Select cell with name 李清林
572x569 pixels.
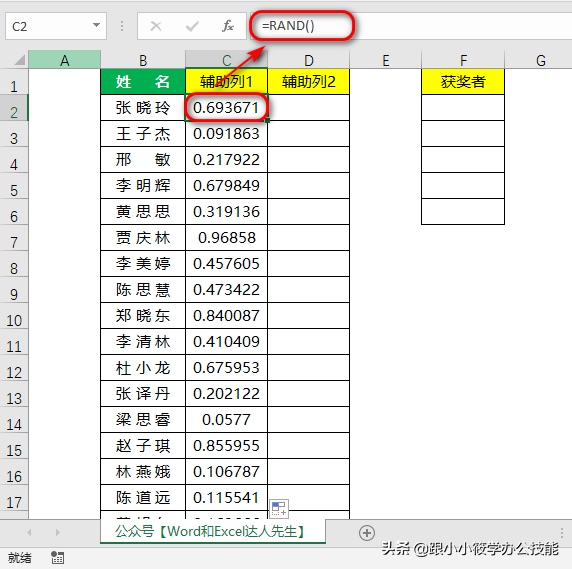[143, 342]
